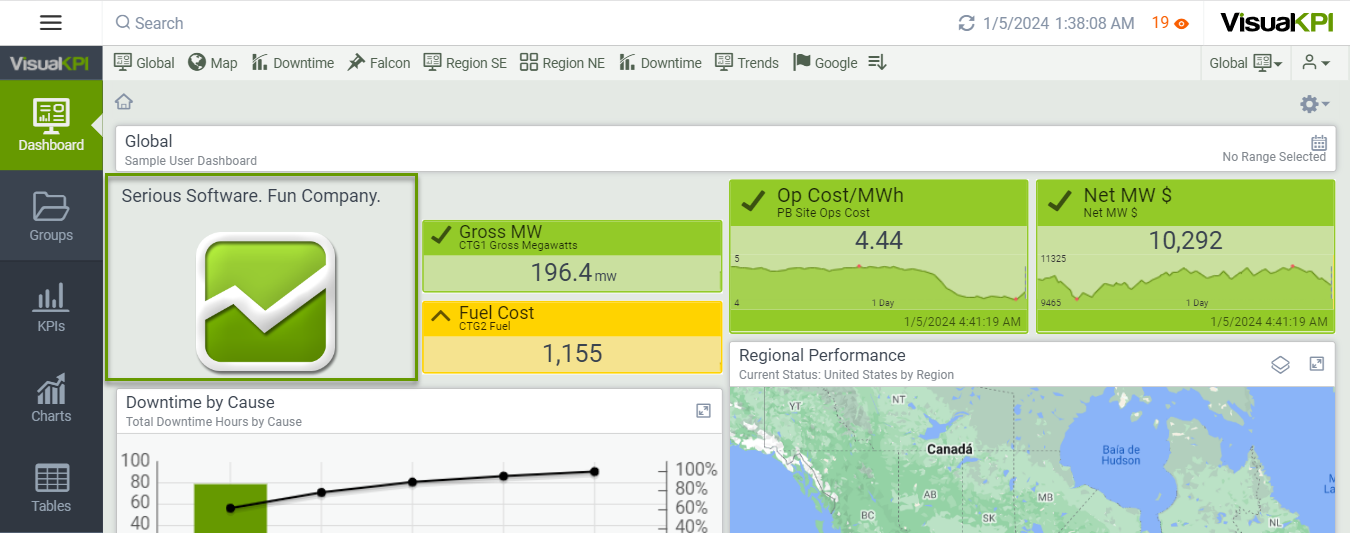Viewport: 1350px width, 533px height.
Task: Toggle the watch list eye icon
Action: tap(1181, 23)
